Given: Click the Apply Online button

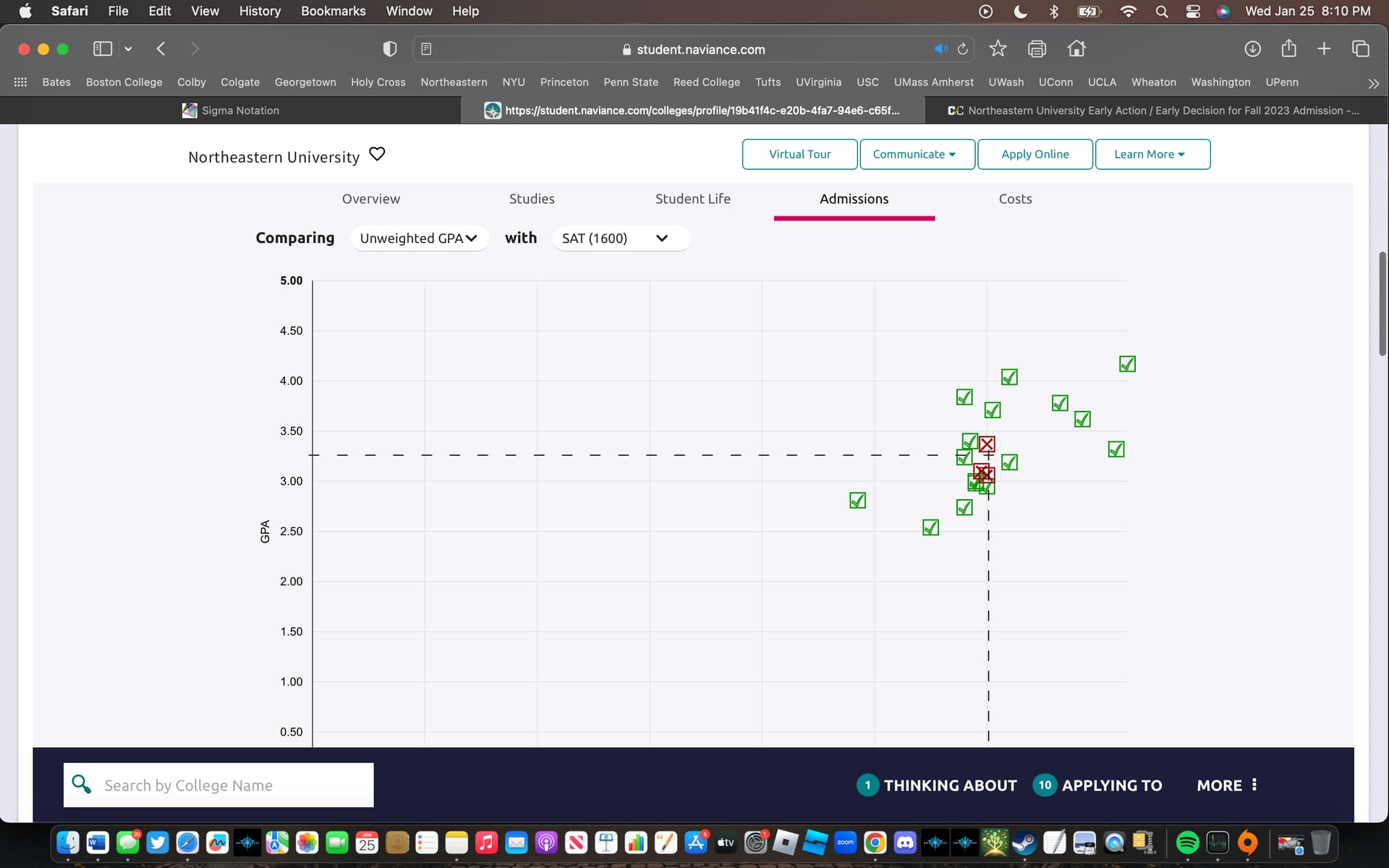Looking at the screenshot, I should tap(1035, 154).
